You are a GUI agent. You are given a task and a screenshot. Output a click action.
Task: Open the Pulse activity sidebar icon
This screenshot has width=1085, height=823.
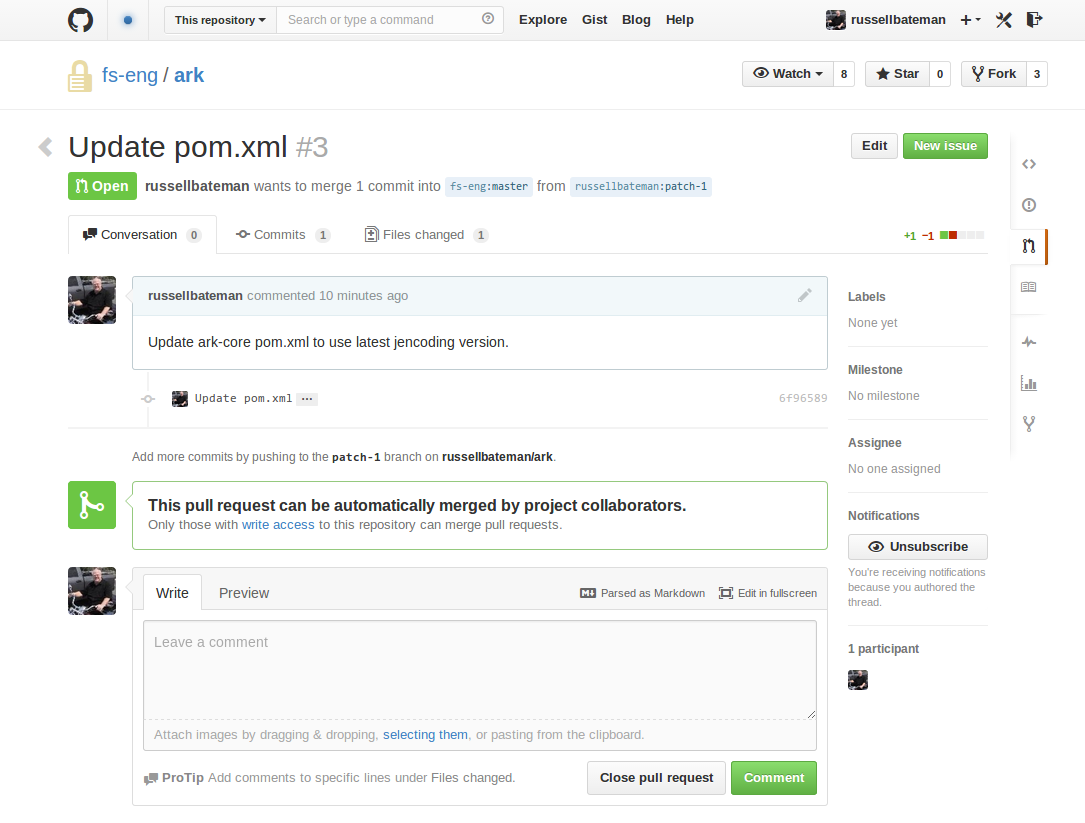coord(1029,342)
